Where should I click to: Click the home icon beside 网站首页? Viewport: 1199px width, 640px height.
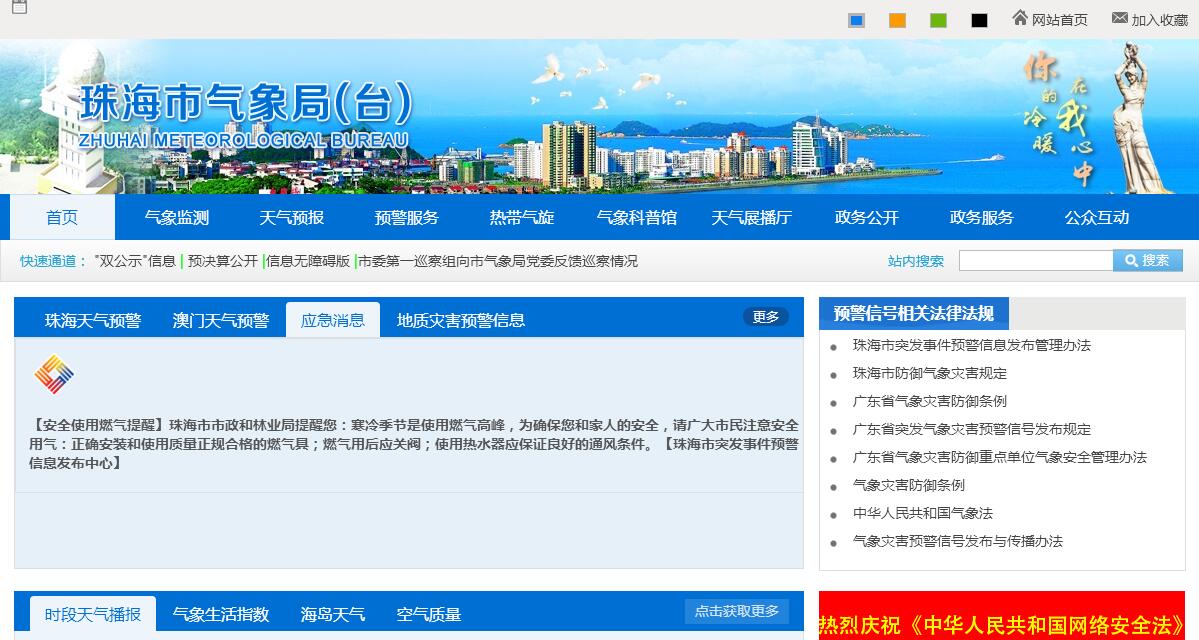[1020, 18]
